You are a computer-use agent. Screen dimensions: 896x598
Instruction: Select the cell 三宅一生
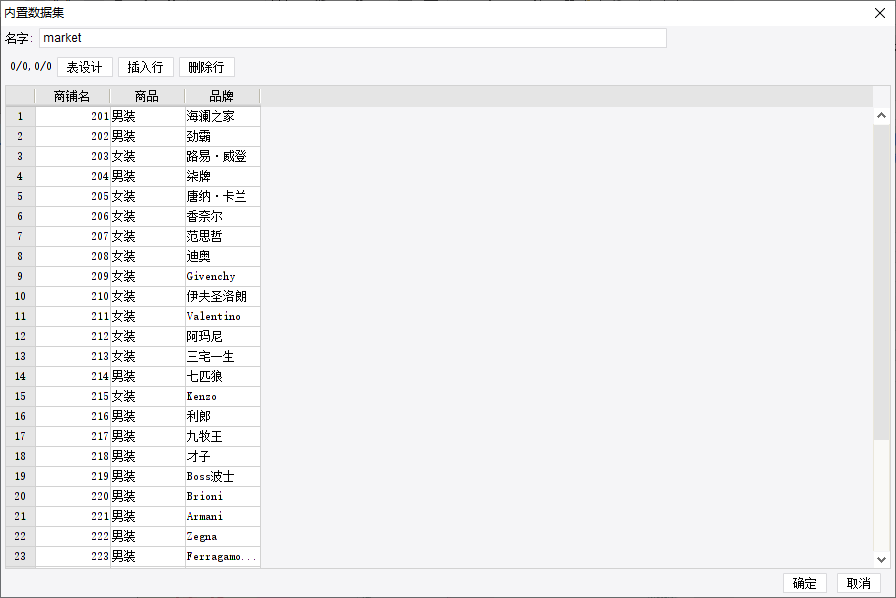[223, 357]
